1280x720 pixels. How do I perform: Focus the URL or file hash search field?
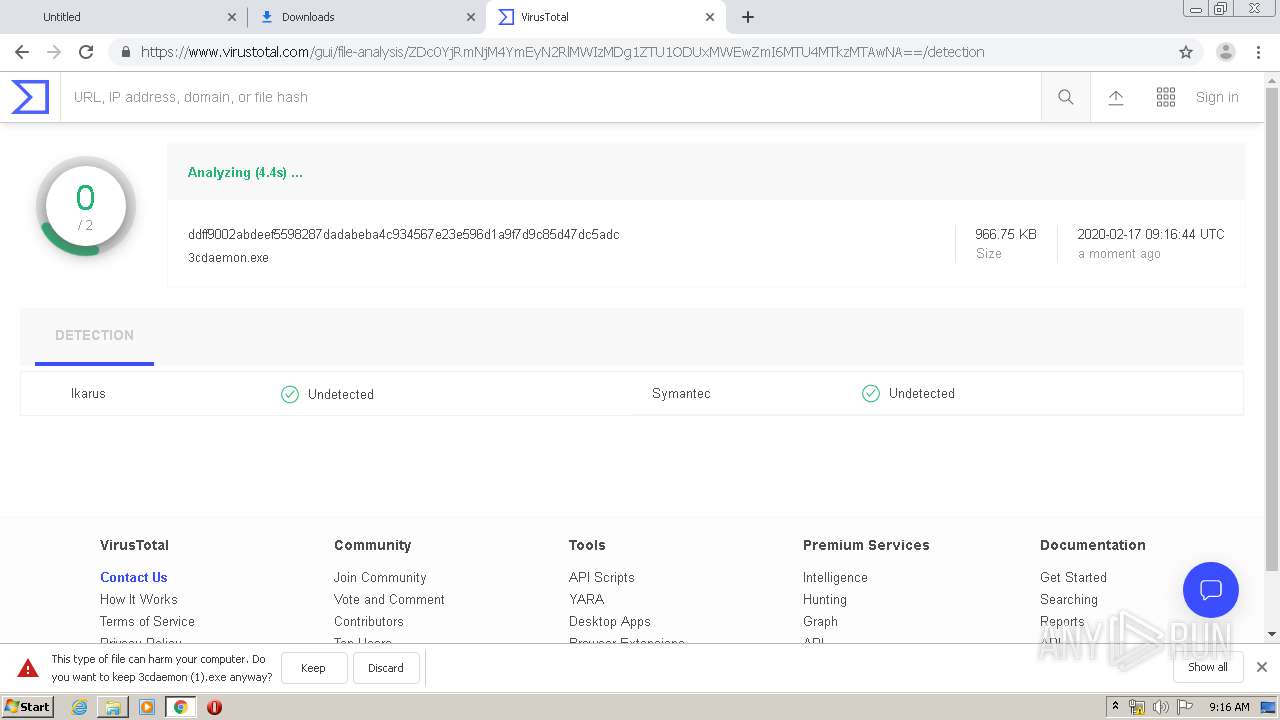[550, 97]
